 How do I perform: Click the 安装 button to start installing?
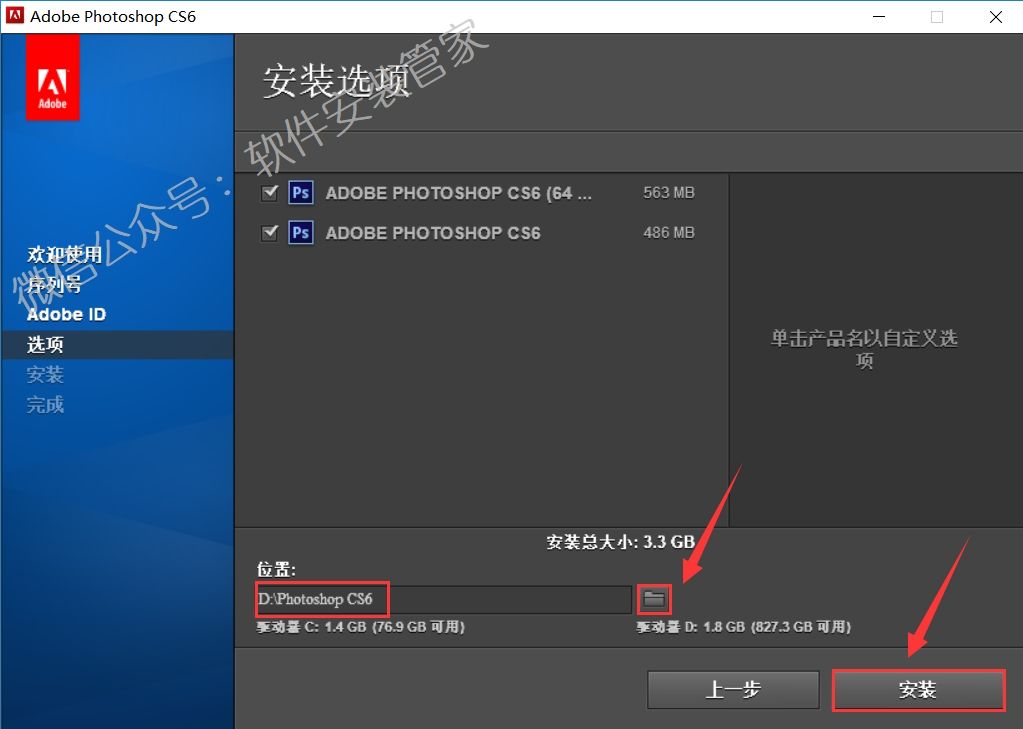(x=917, y=689)
